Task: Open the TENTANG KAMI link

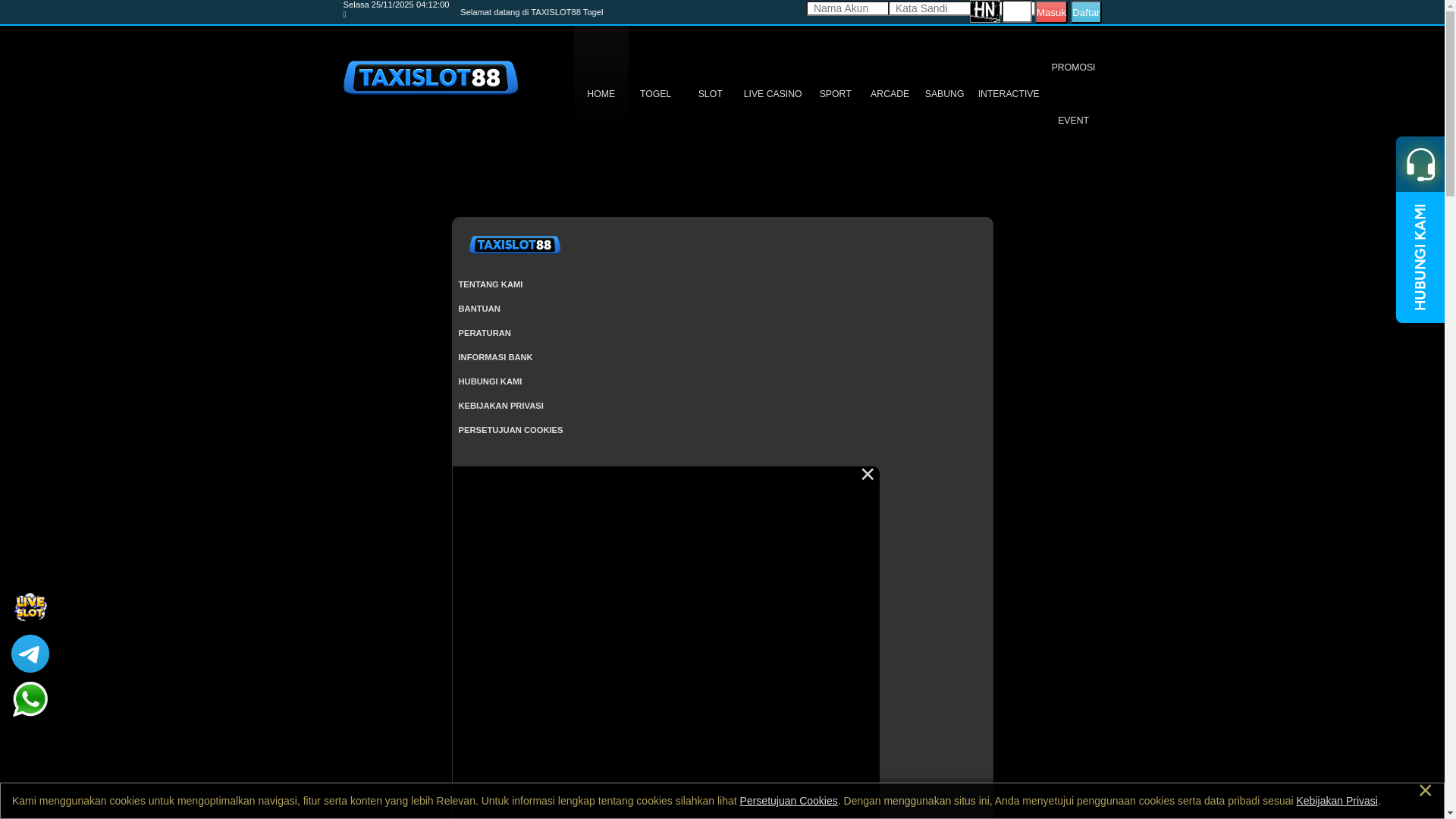Action: coord(490,284)
